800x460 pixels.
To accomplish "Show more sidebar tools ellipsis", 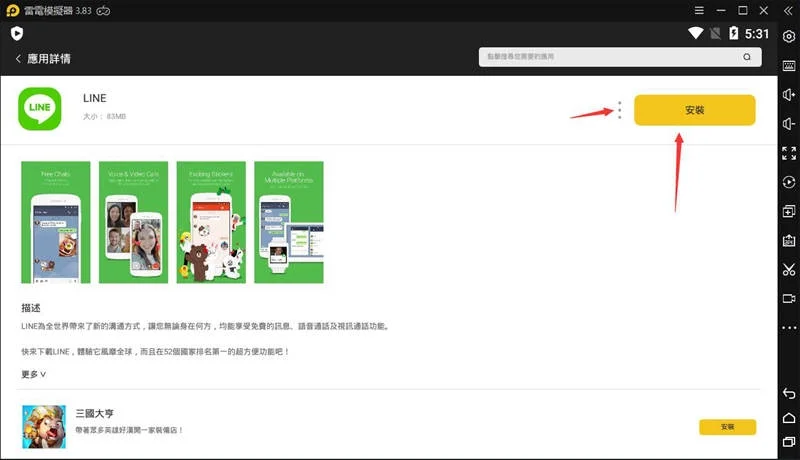I will click(x=789, y=327).
